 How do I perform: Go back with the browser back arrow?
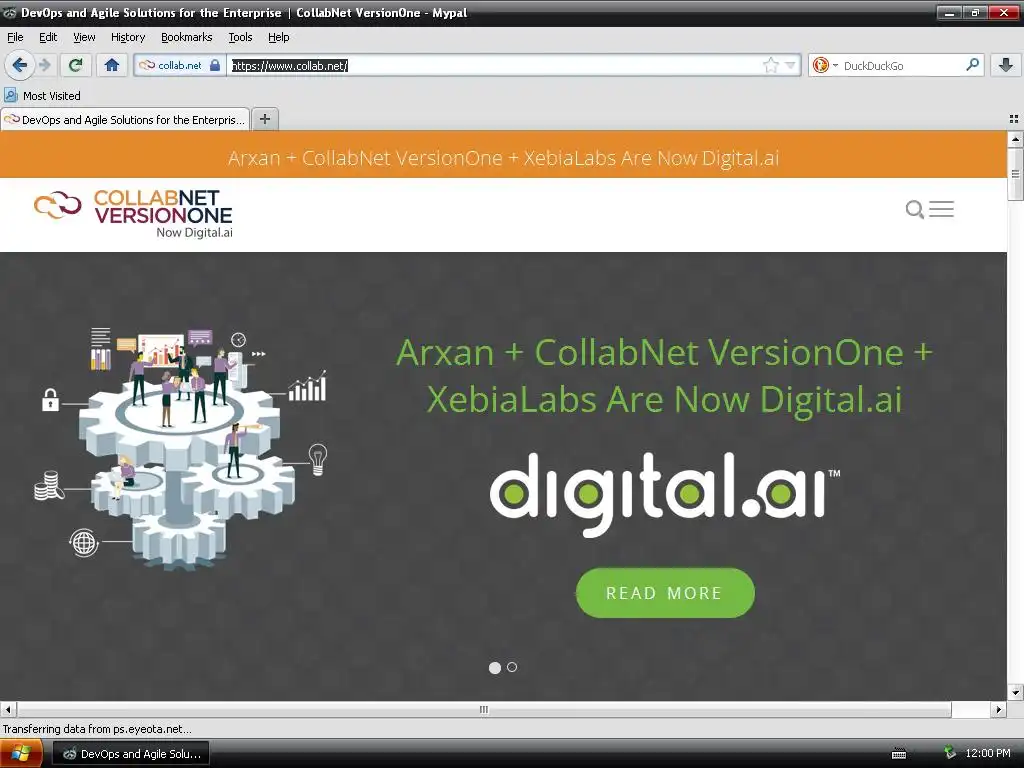coord(20,65)
